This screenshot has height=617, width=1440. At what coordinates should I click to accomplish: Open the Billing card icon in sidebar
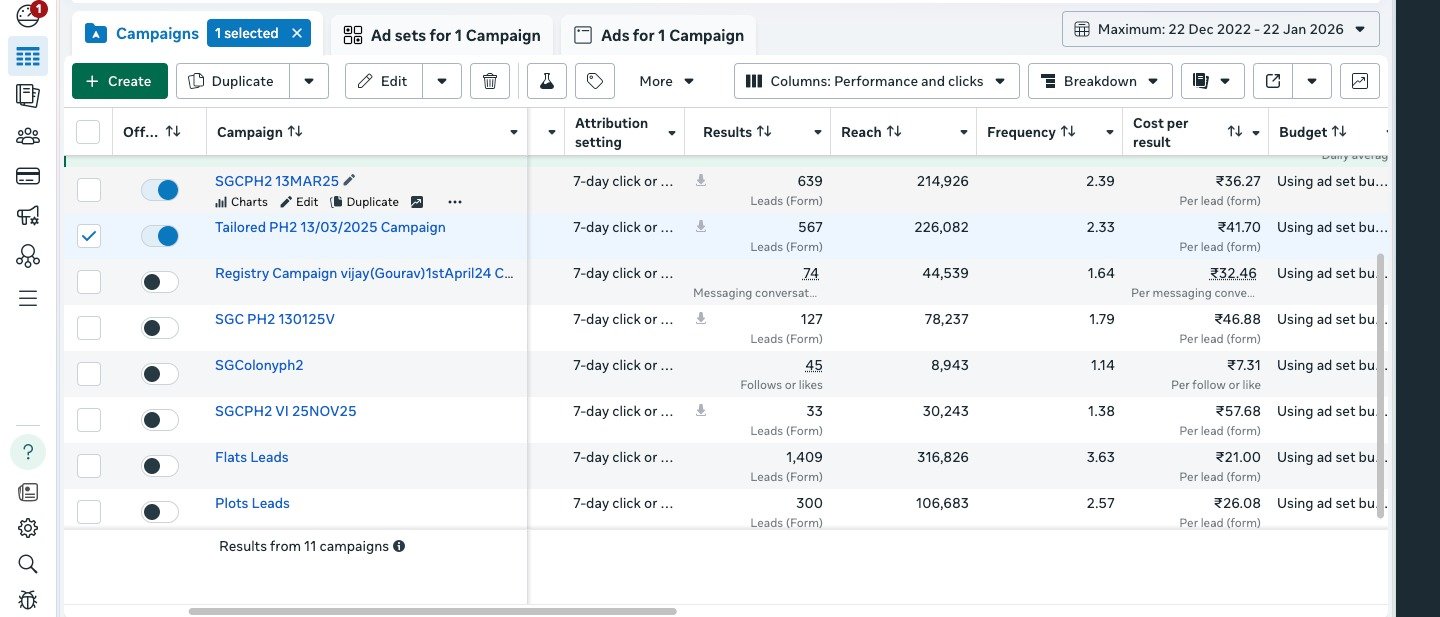click(x=28, y=177)
